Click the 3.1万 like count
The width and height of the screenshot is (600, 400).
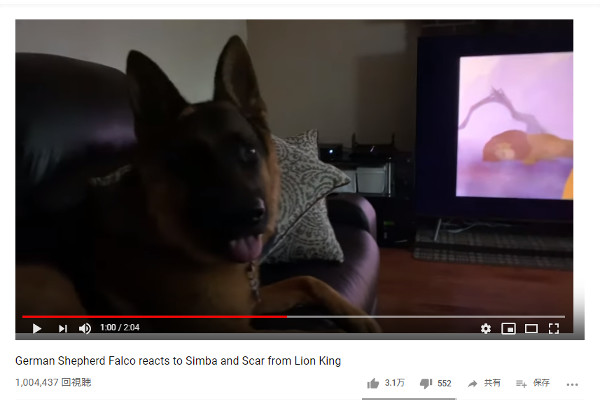(x=395, y=383)
